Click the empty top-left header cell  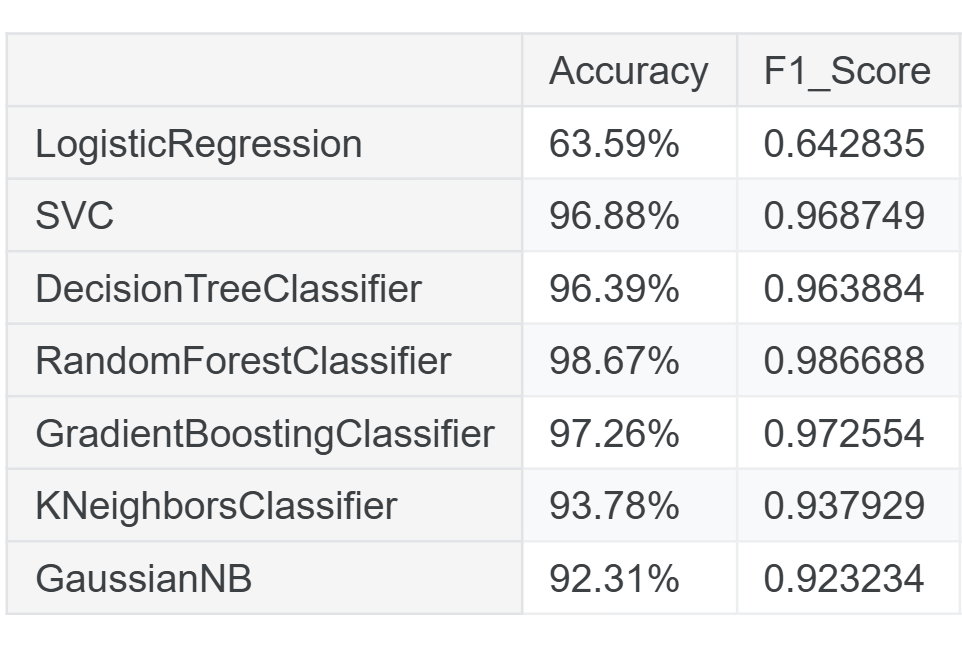pyautogui.click(x=264, y=71)
